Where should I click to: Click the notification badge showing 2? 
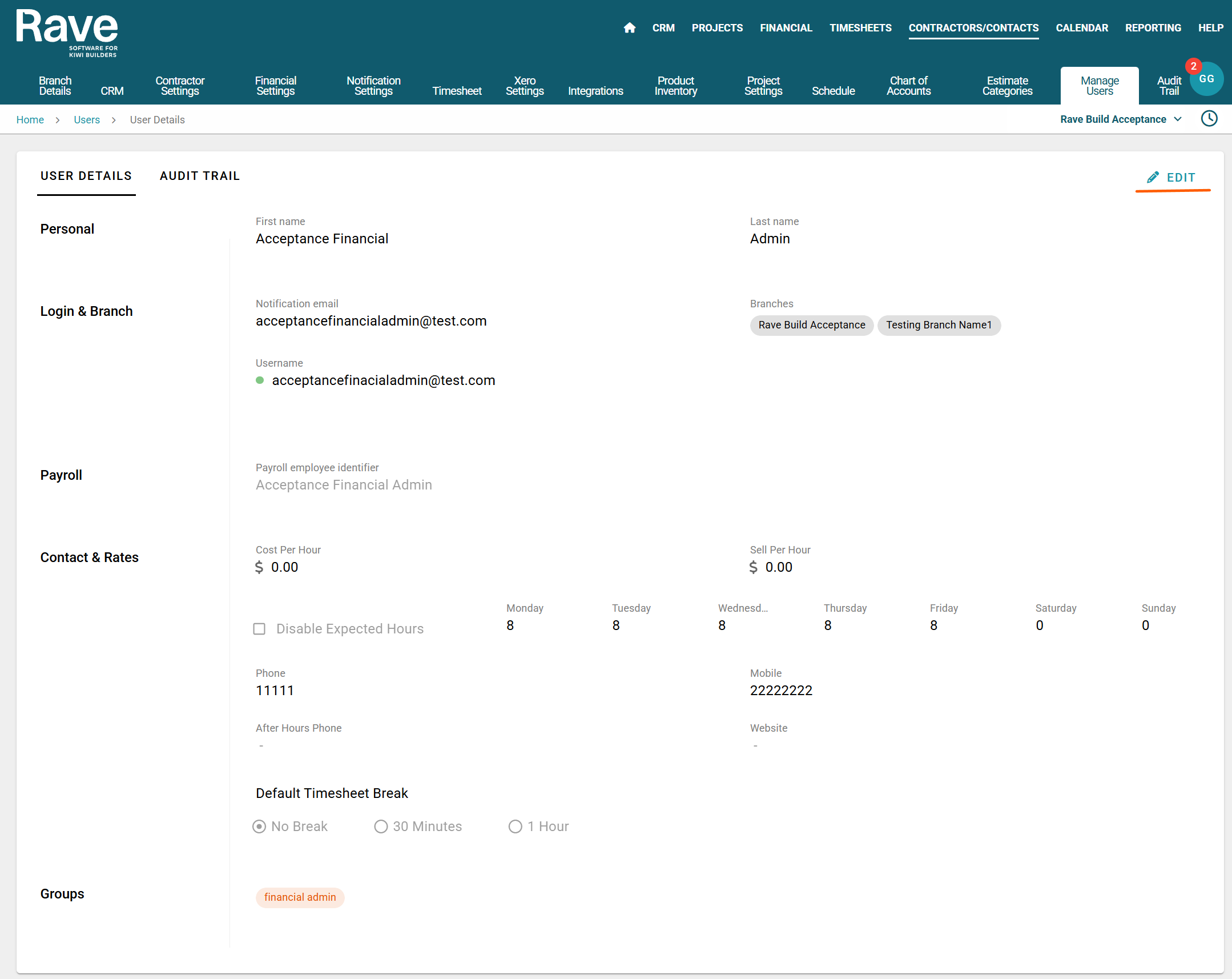[1193, 66]
